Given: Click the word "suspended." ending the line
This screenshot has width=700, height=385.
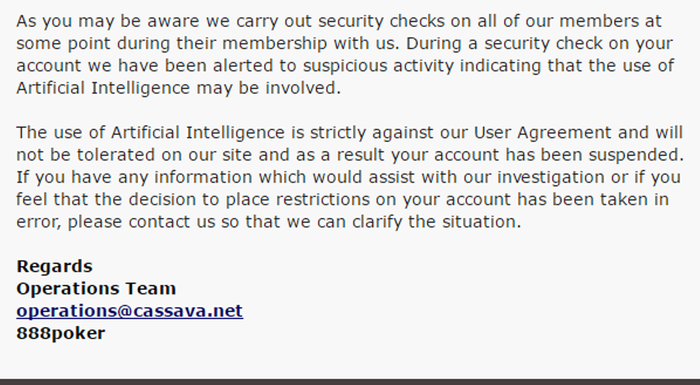Looking at the screenshot, I should click(636, 155).
